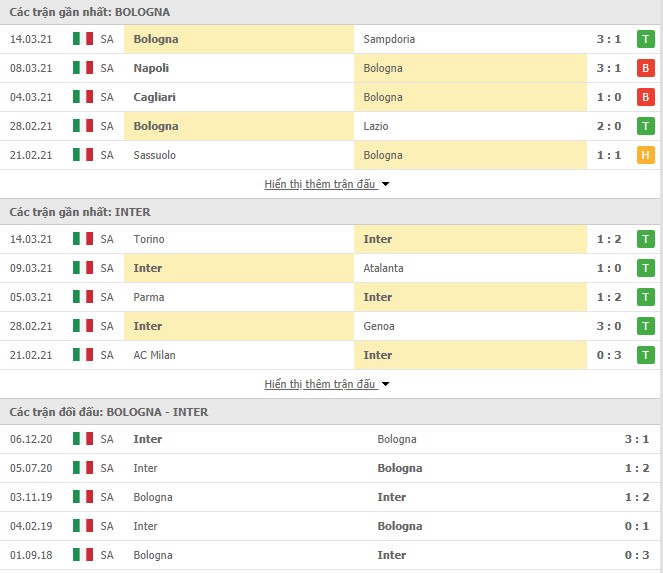Click the green T badge for Bologna vs Sampdoria
This screenshot has height=573, width=663.
click(645, 39)
